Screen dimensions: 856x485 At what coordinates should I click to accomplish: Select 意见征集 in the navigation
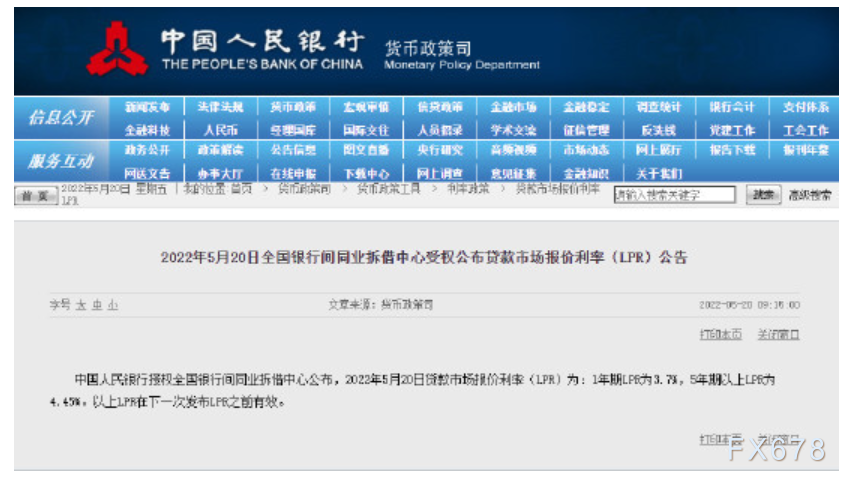point(513,174)
